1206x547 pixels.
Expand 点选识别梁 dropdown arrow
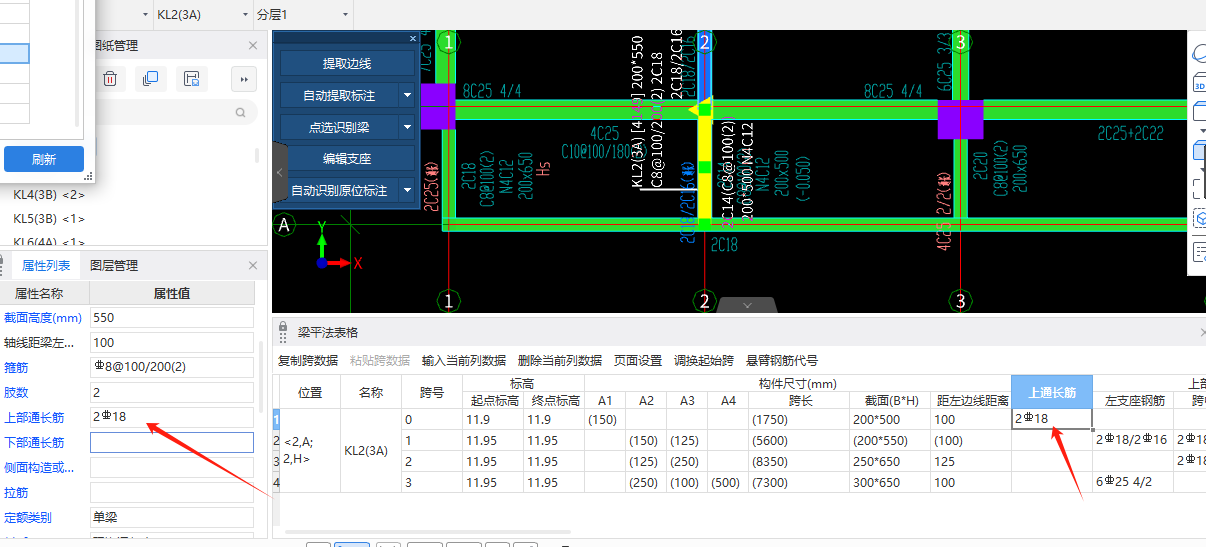[x=407, y=128]
